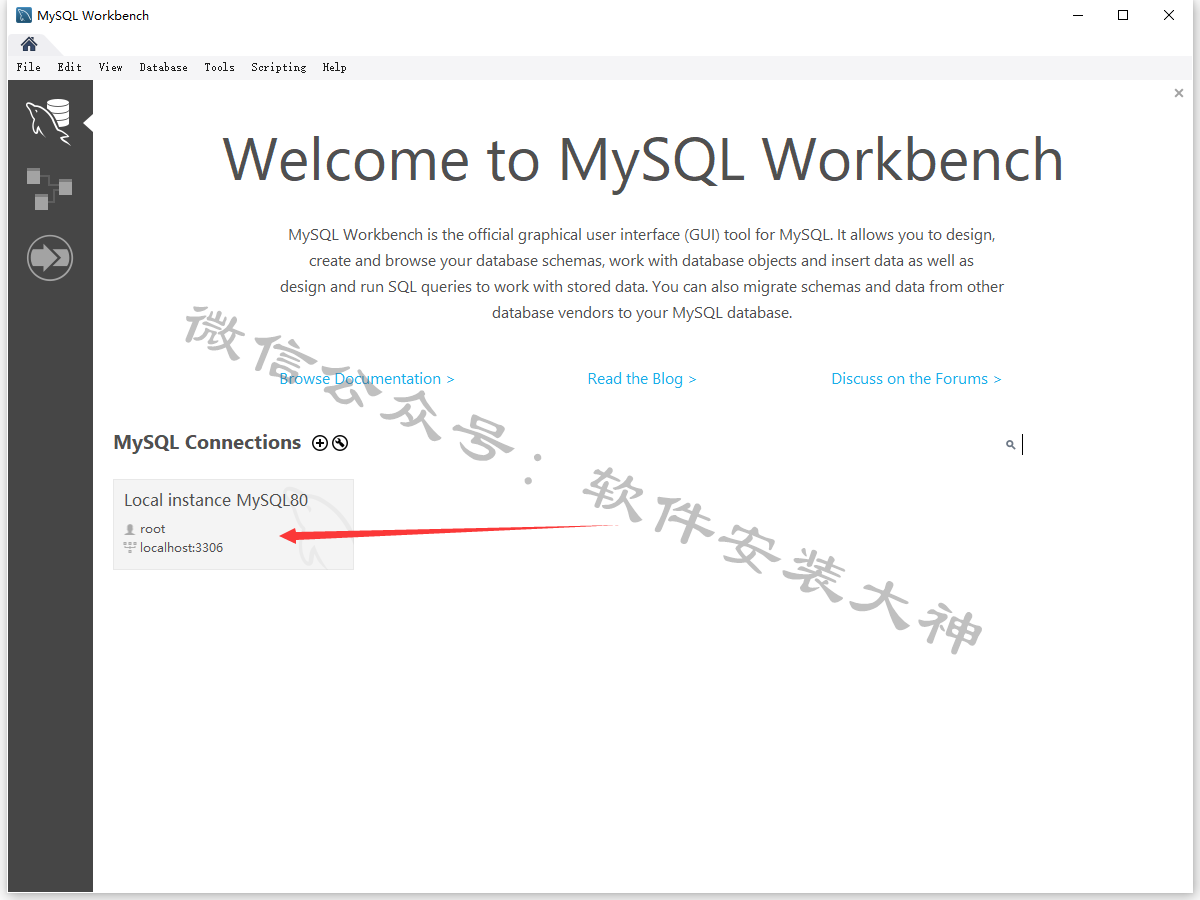1200x900 pixels.
Task: Switch to the Models sidebar icon
Action: (x=49, y=189)
